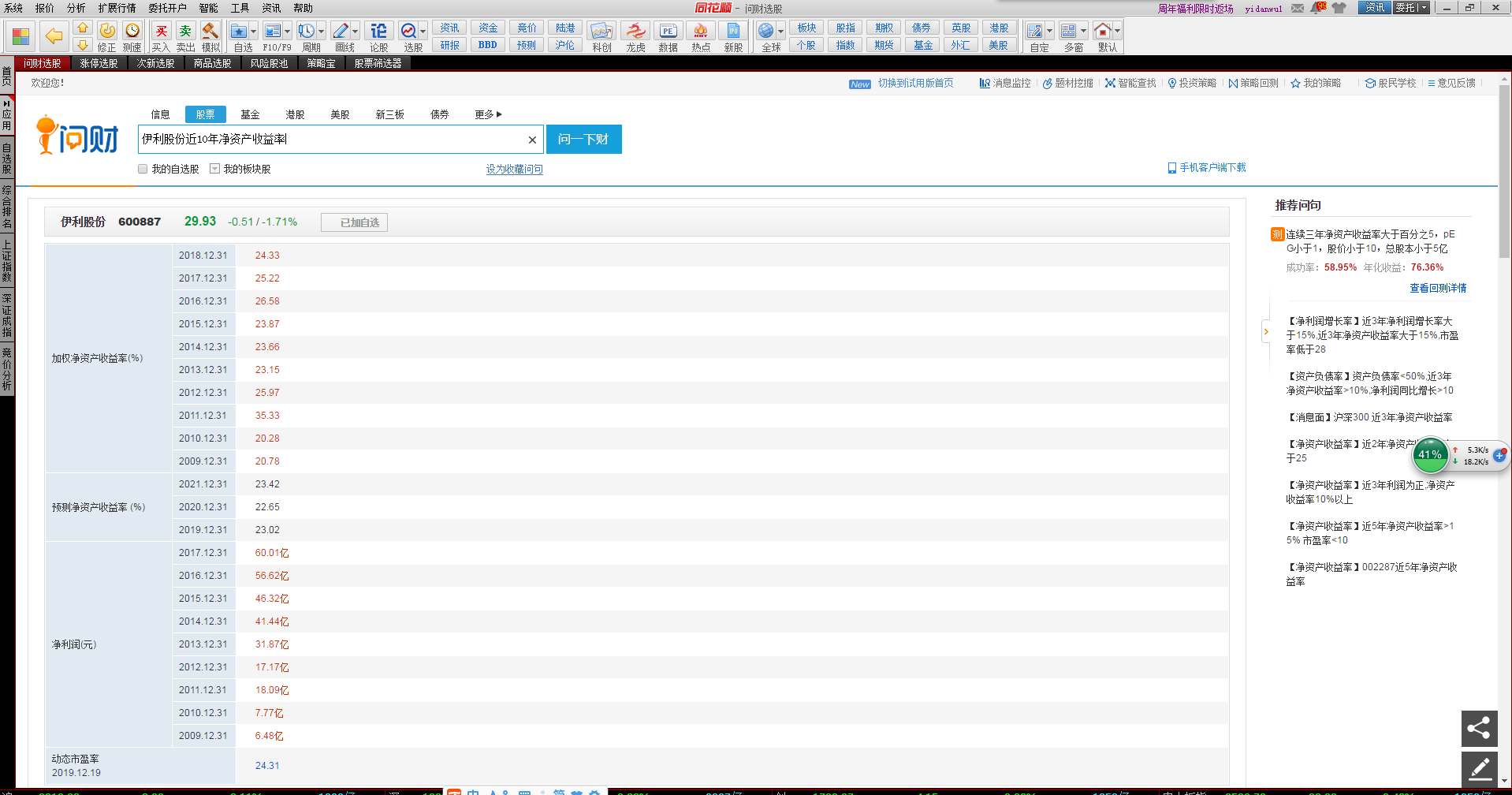This screenshot has width=1512, height=795.
Task: Open the 热点 hot topics flame icon
Action: (x=701, y=36)
